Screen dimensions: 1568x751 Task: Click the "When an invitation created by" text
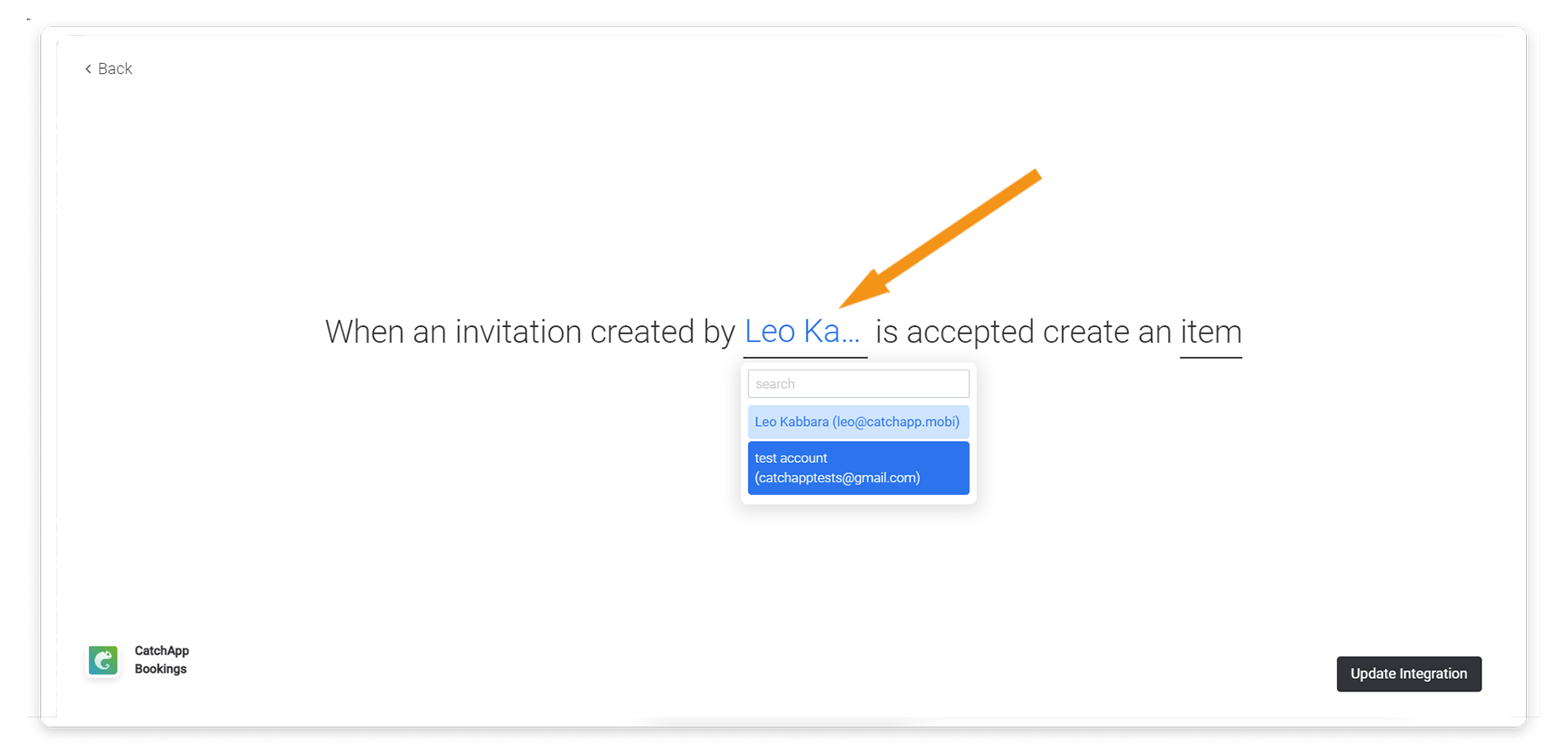pos(530,332)
